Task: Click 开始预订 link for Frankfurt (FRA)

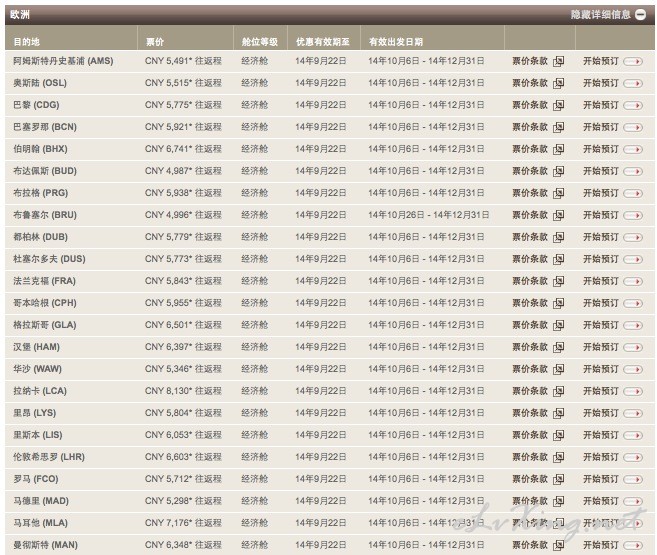Action: (x=600, y=281)
